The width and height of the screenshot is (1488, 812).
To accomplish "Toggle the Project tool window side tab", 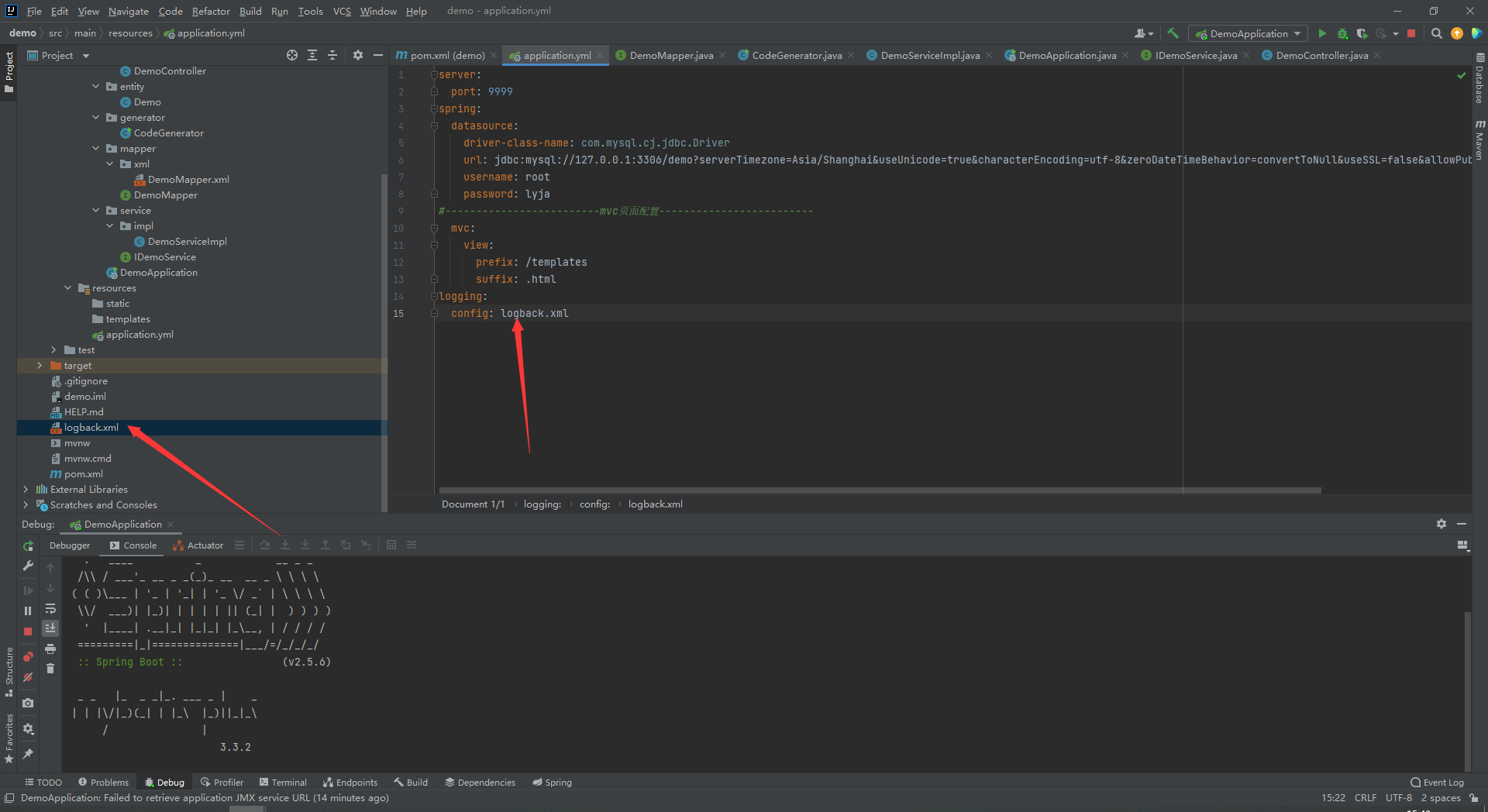I will tap(9, 71).
